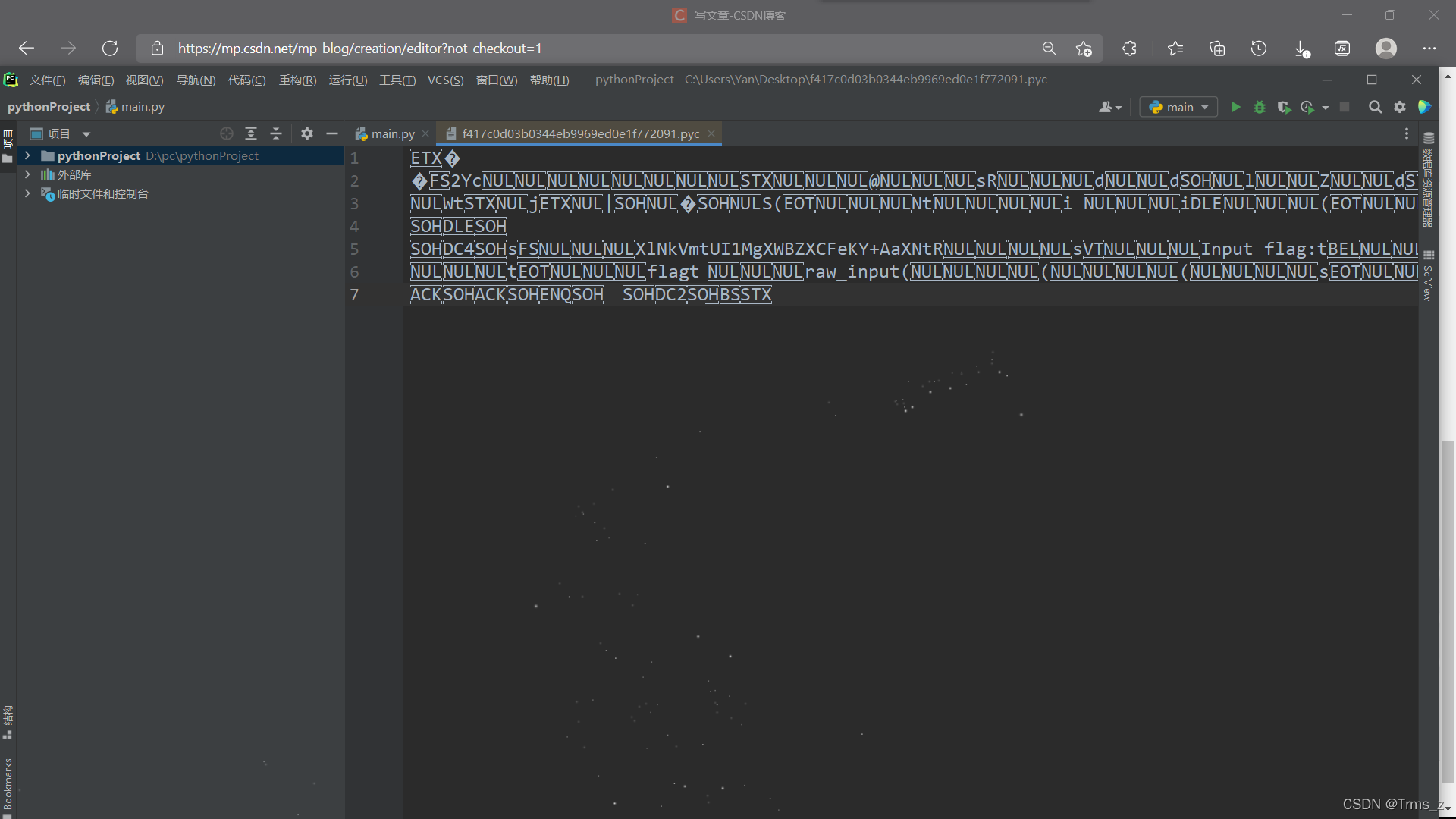Viewport: 1456px width, 819px height.
Task: Expand the 外部库 tree node
Action: pyautogui.click(x=27, y=174)
